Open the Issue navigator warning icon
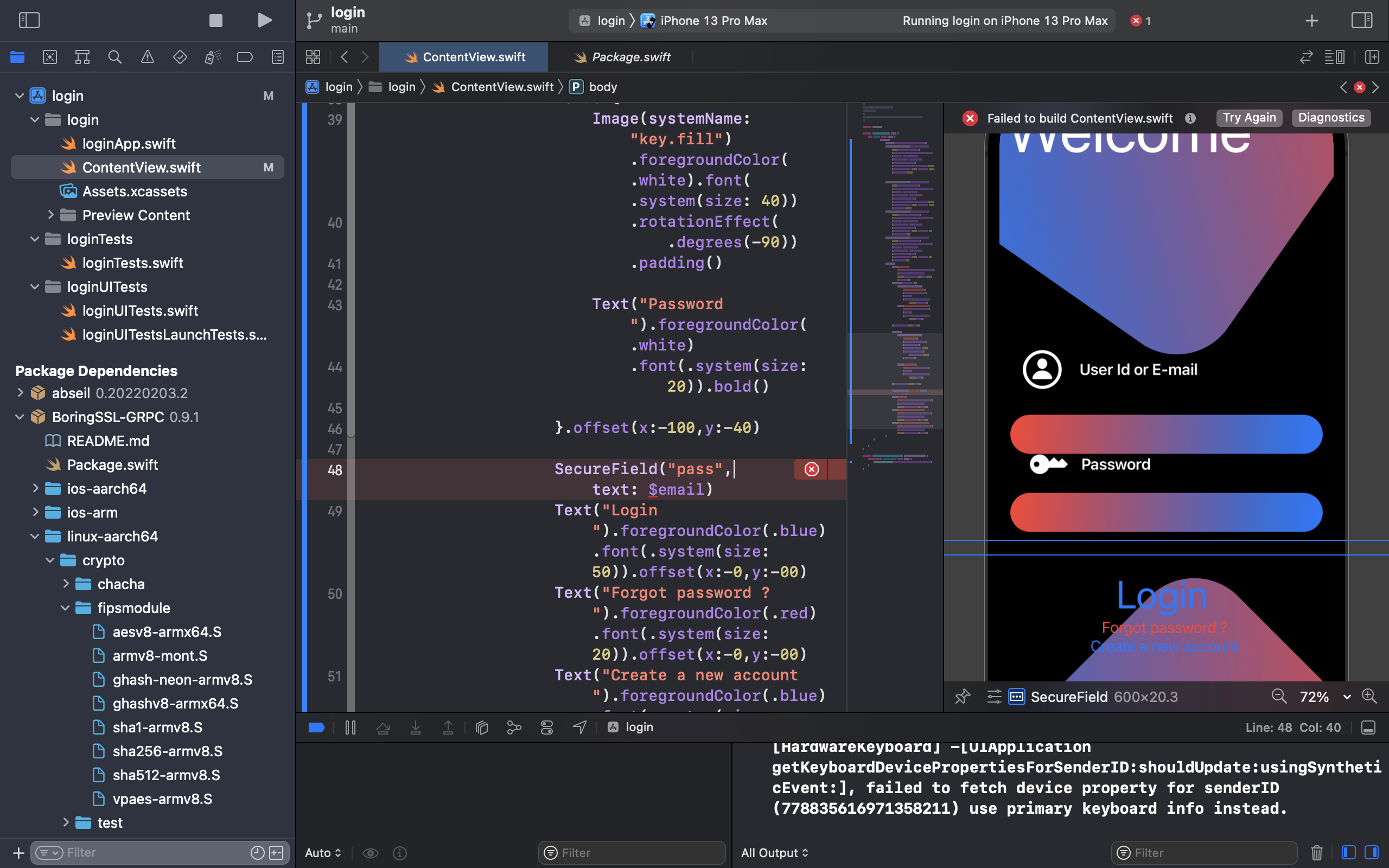 tap(148, 57)
